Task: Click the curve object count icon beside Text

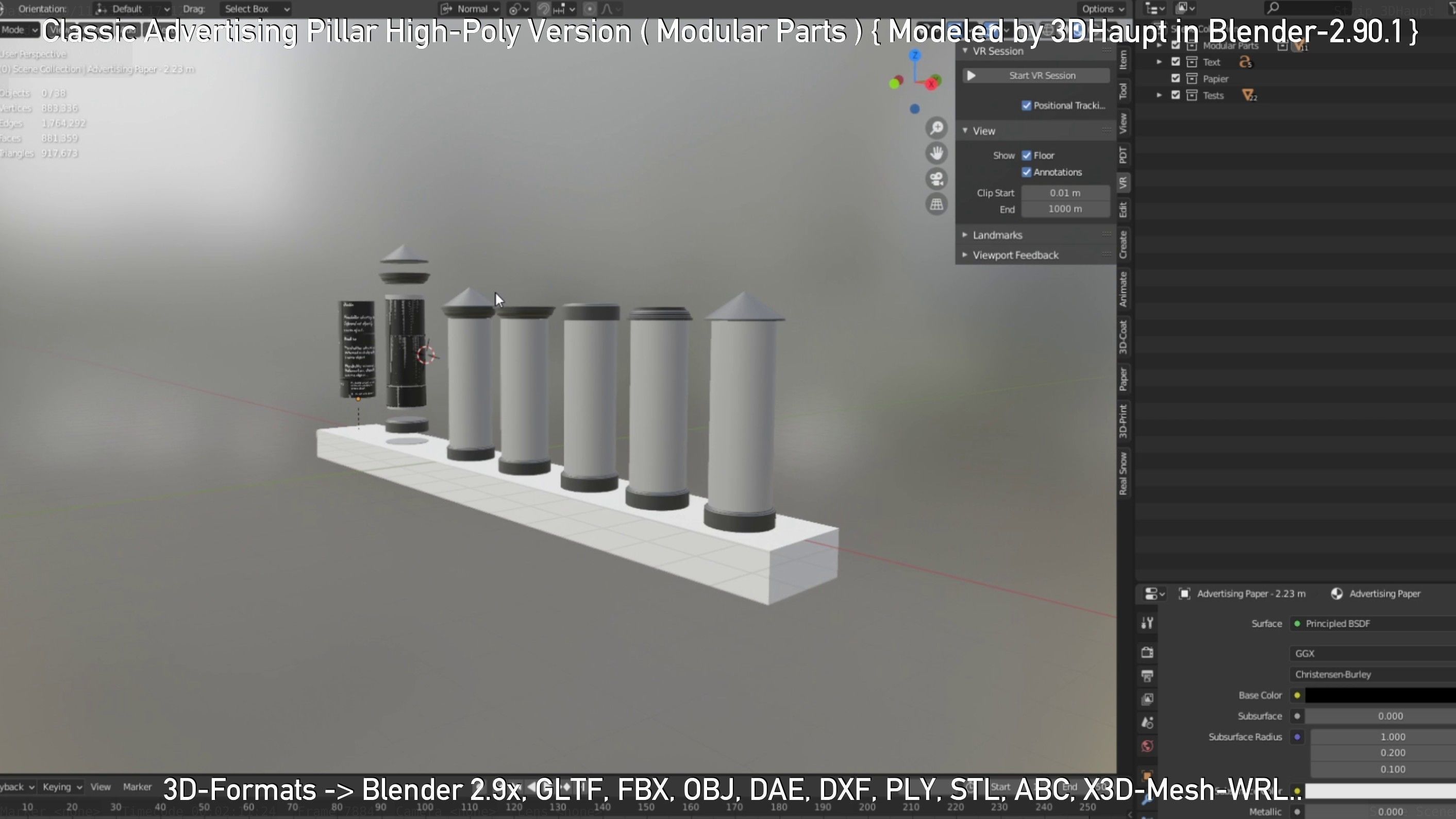Action: pos(1246,62)
